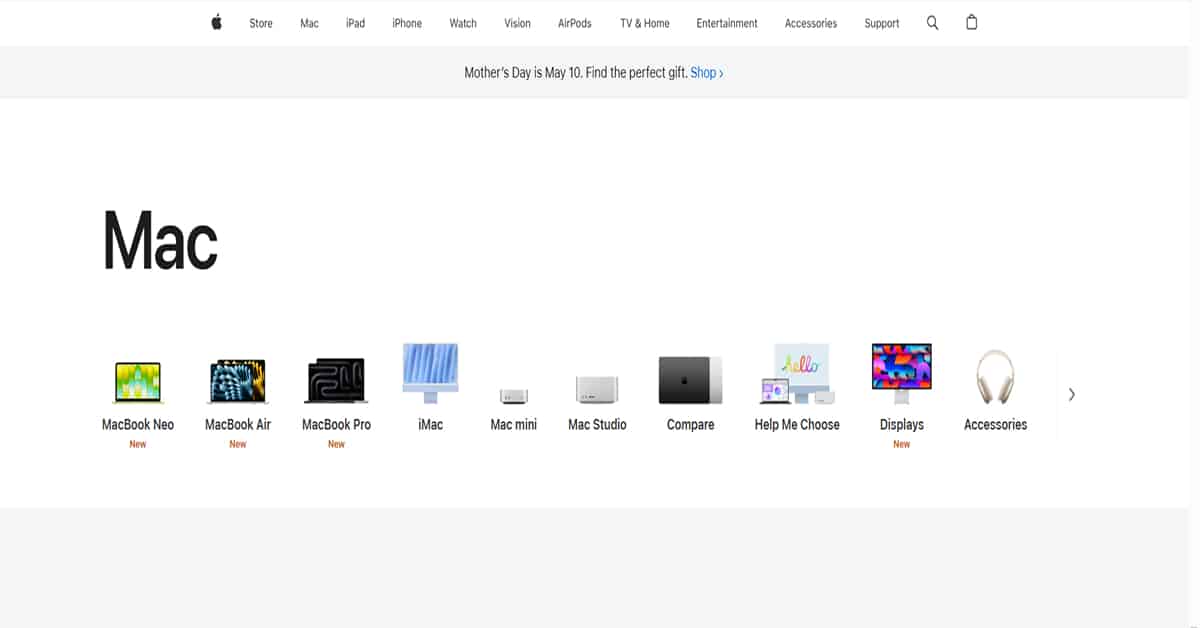Image resolution: width=1200 pixels, height=628 pixels.
Task: Click the New badge under MacBook Air
Action: [x=238, y=444]
